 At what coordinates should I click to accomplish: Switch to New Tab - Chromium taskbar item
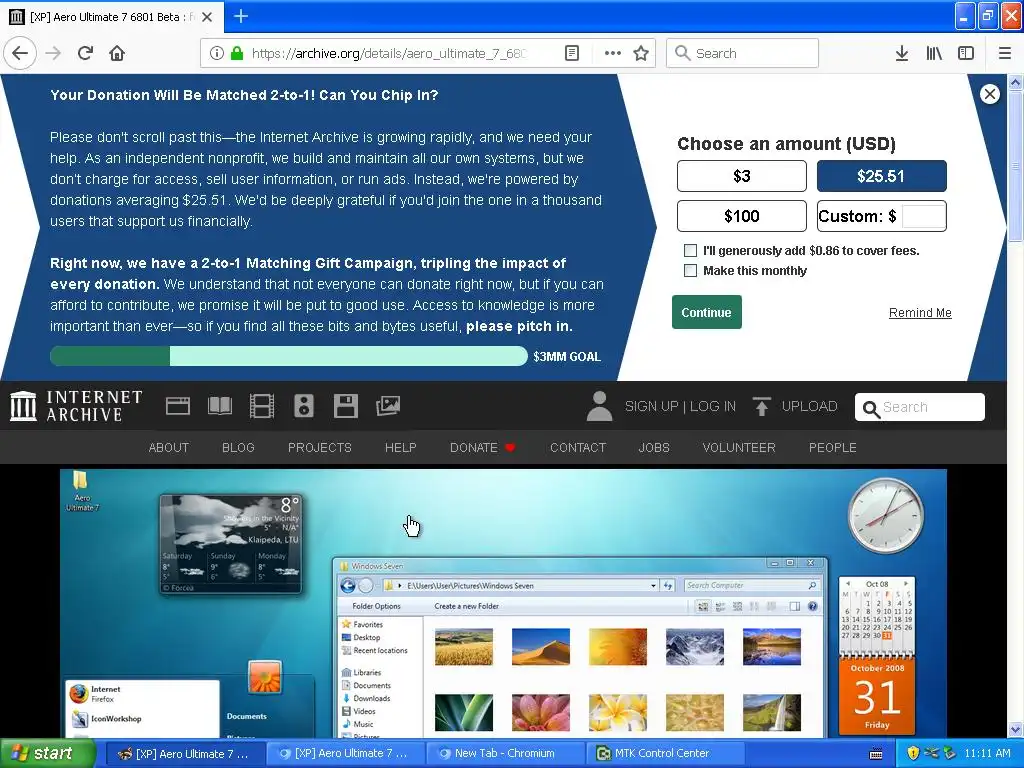[505, 753]
